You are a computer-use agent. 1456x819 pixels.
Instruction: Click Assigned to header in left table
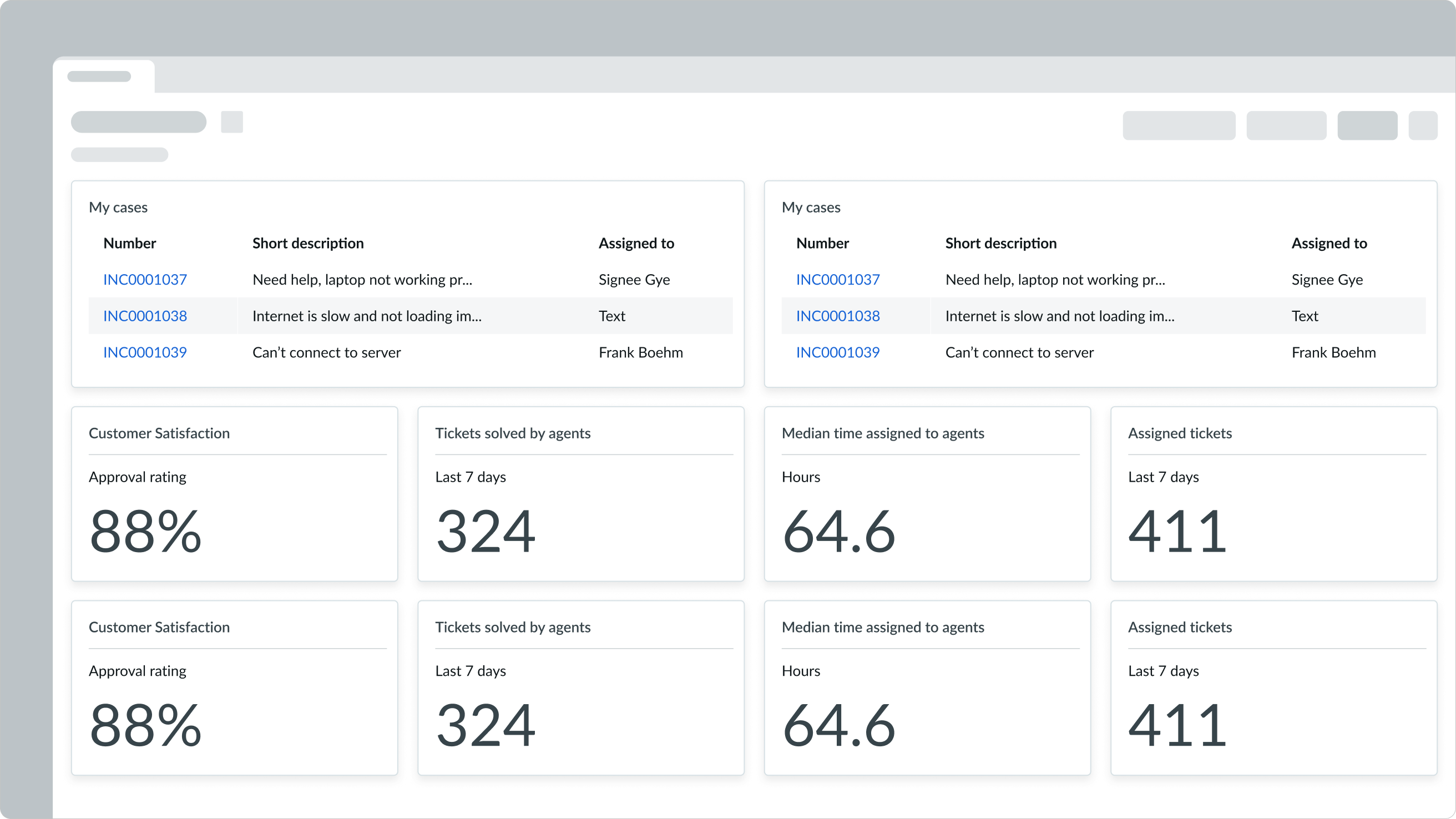coord(636,243)
